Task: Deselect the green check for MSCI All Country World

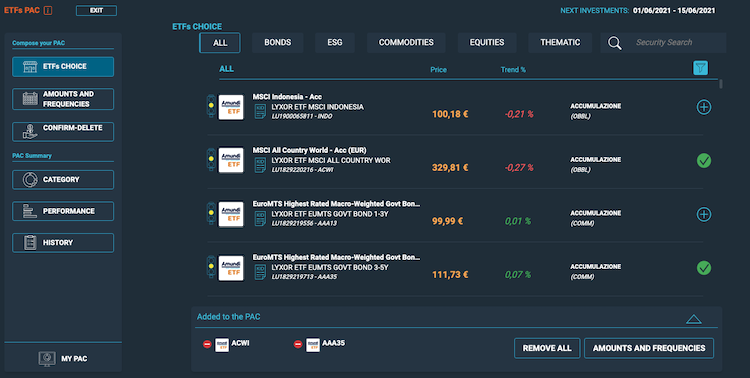Action: pyautogui.click(x=704, y=161)
